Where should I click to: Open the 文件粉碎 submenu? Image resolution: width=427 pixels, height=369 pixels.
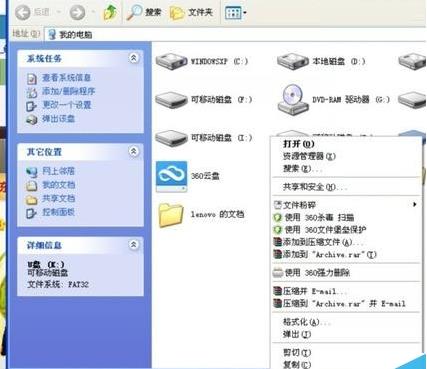coord(346,205)
